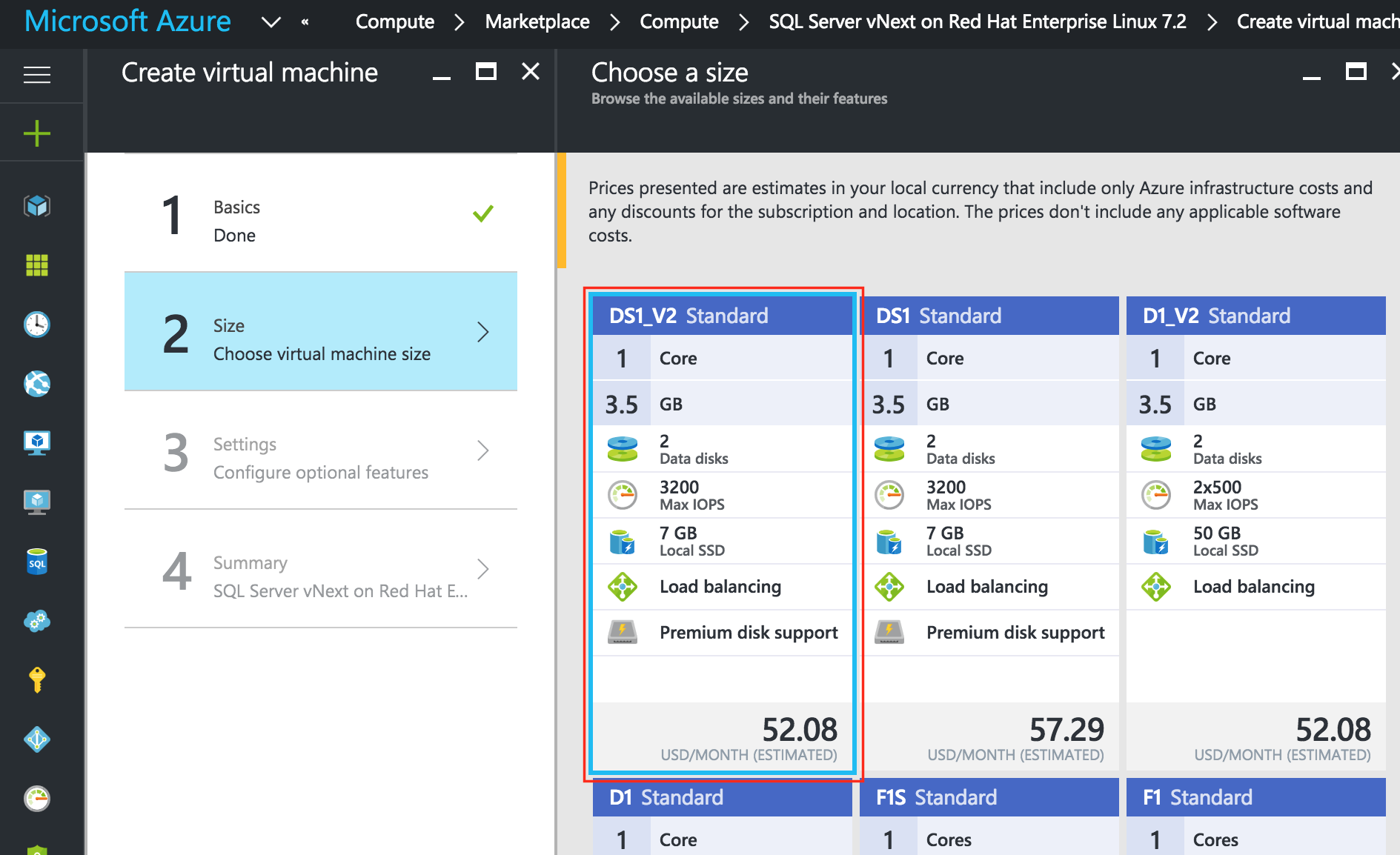This screenshot has width=1400, height=855.
Task: Open SQL databases sidebar icon
Action: tap(37, 561)
